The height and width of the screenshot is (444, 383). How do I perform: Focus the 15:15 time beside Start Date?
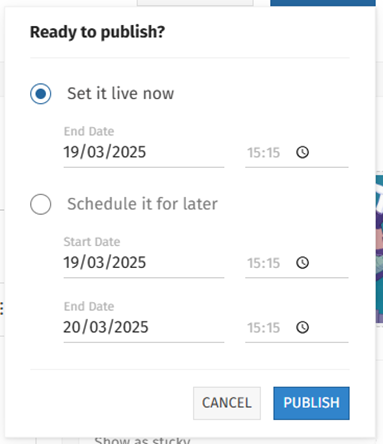click(x=263, y=263)
